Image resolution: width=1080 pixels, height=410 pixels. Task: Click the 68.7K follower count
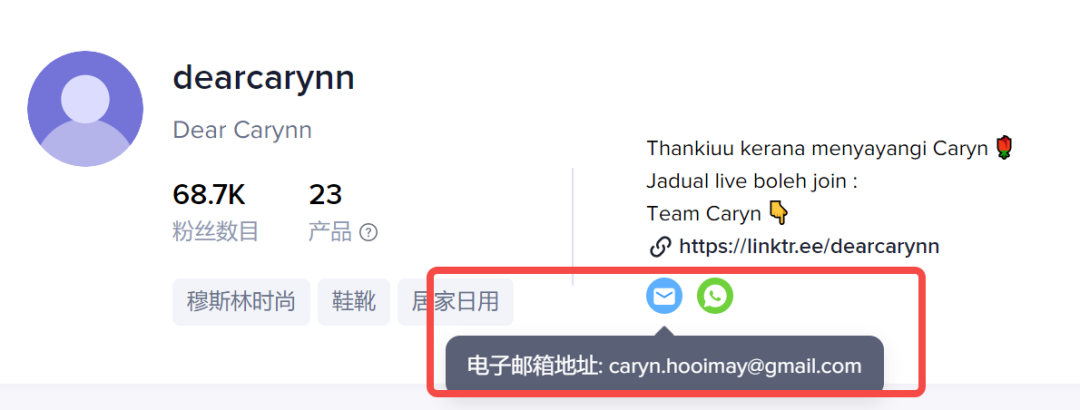point(209,195)
